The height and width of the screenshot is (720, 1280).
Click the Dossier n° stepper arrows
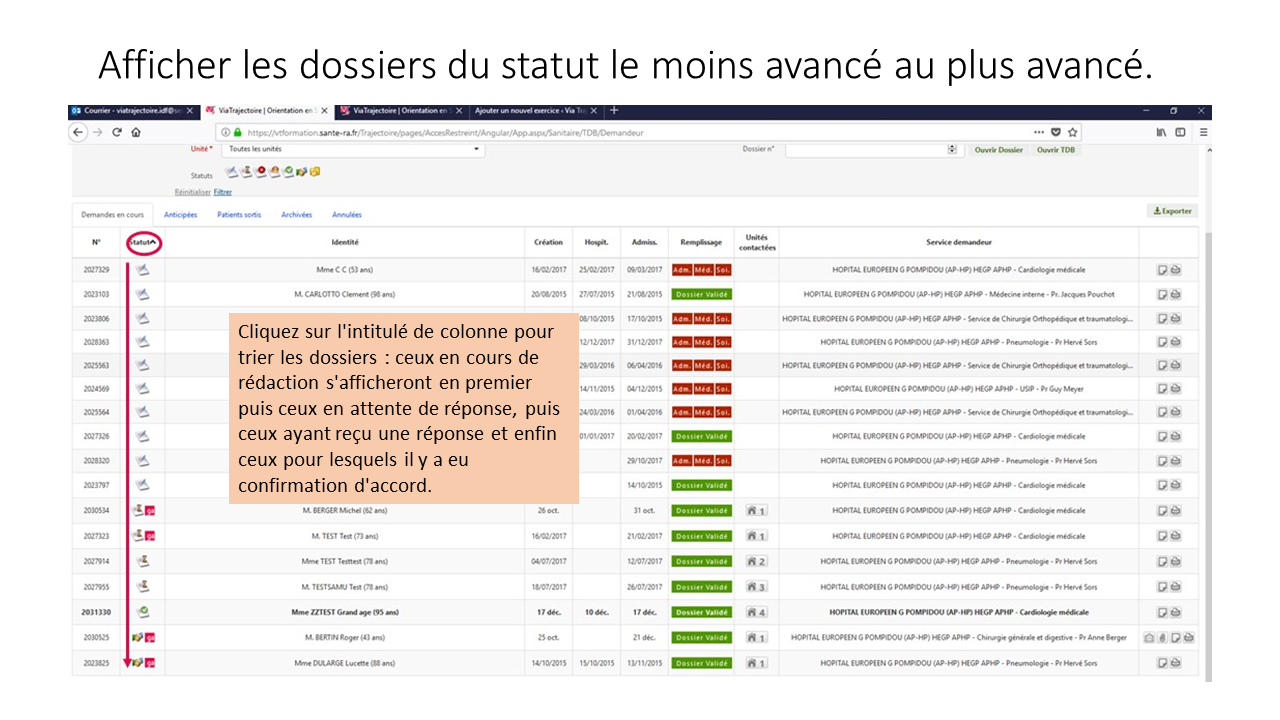point(952,150)
